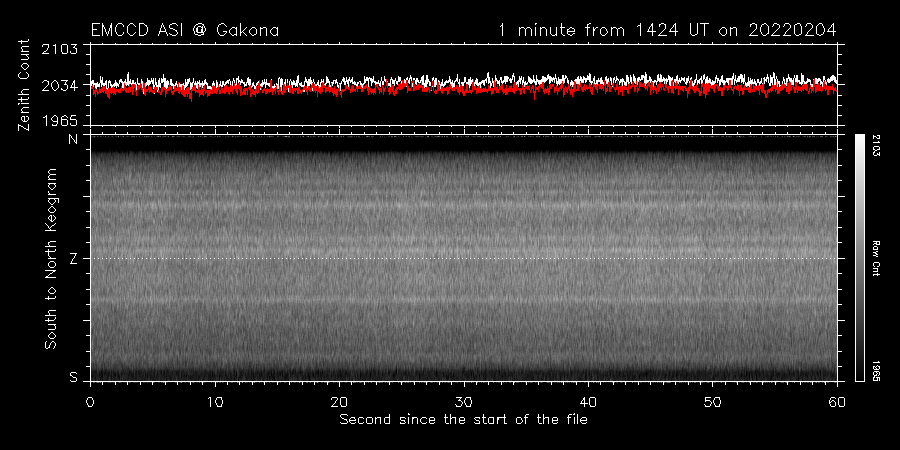Image resolution: width=900 pixels, height=450 pixels.
Task: Click the 'N' north keogram label
Action: [x=73, y=138]
